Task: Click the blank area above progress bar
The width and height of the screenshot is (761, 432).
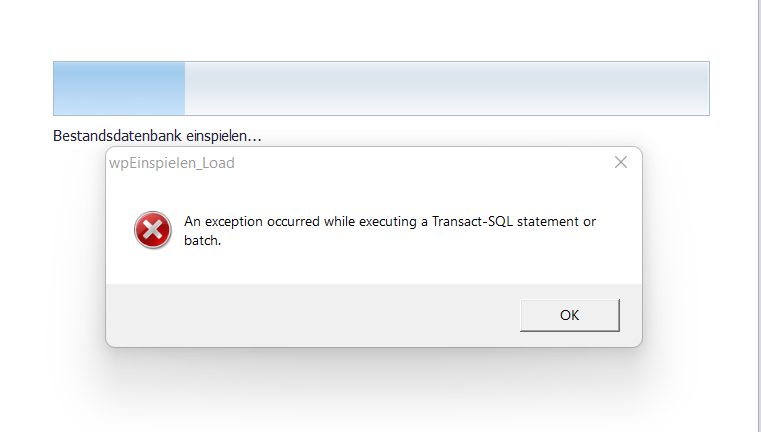Action: (379, 29)
